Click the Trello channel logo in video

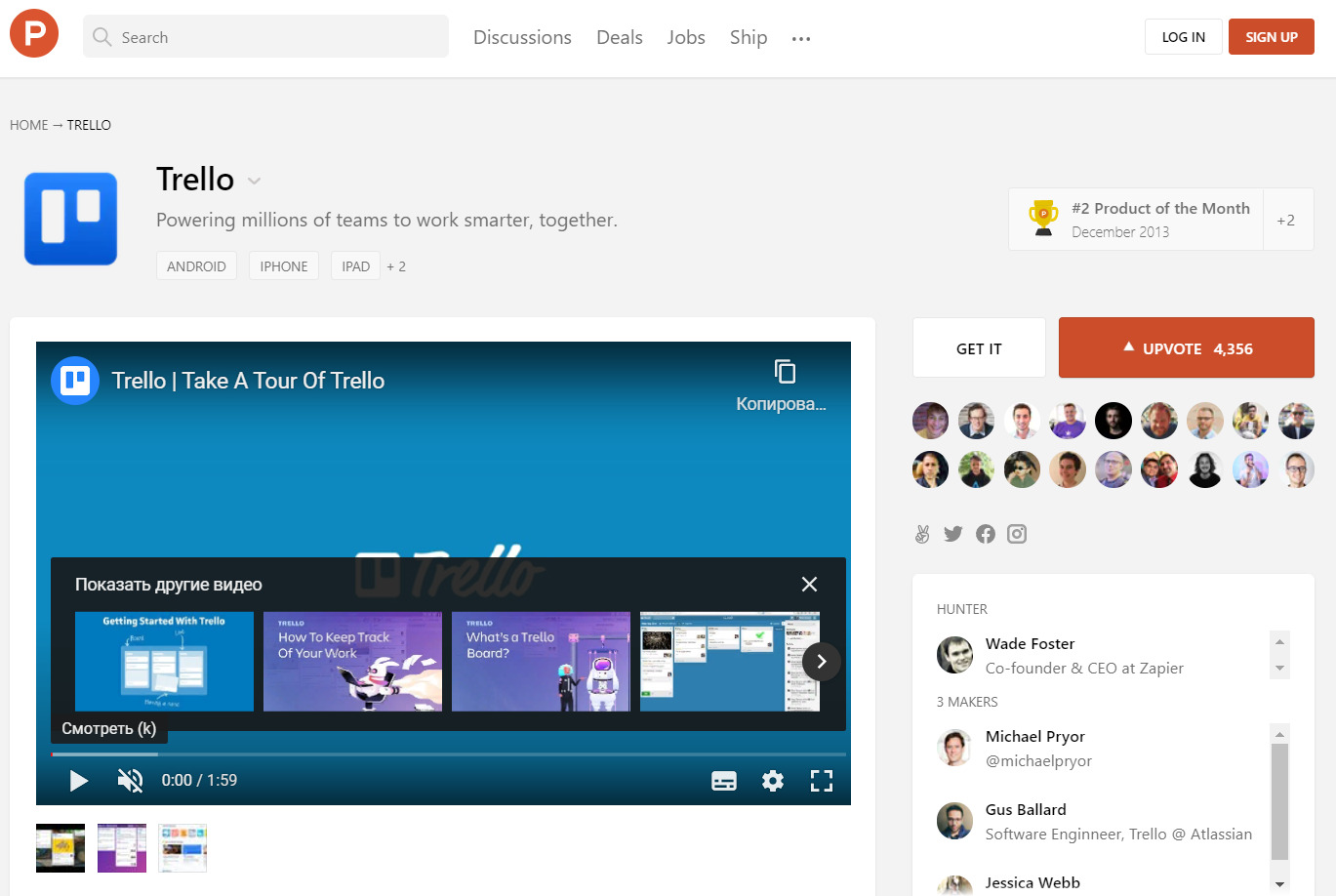pyautogui.click(x=75, y=381)
